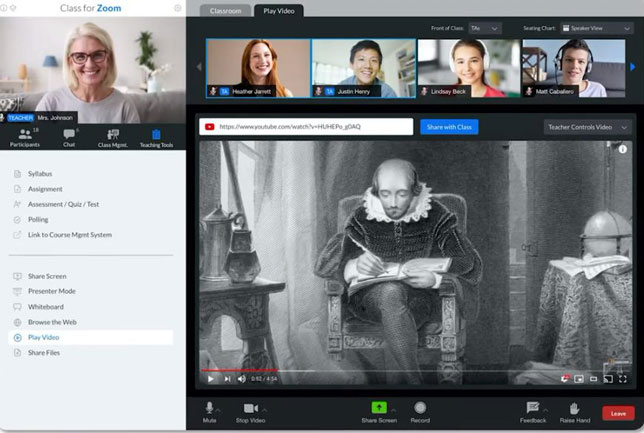
Task: Click the Teaching Tools icon
Action: point(156,135)
